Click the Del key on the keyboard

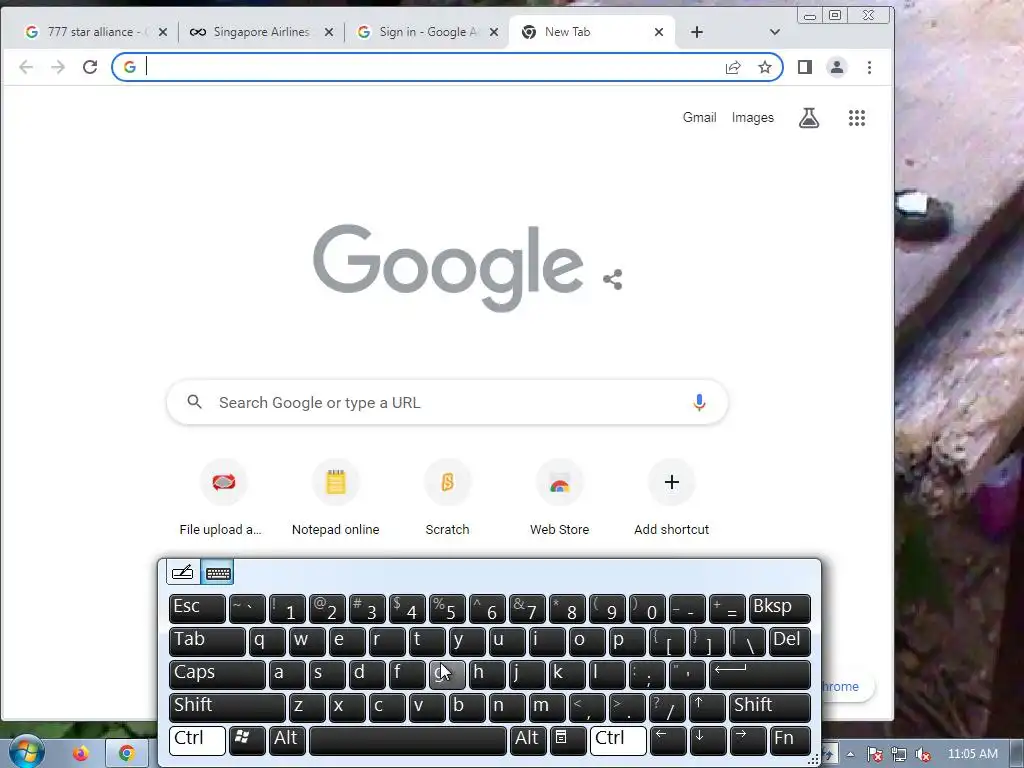pyautogui.click(x=790, y=641)
